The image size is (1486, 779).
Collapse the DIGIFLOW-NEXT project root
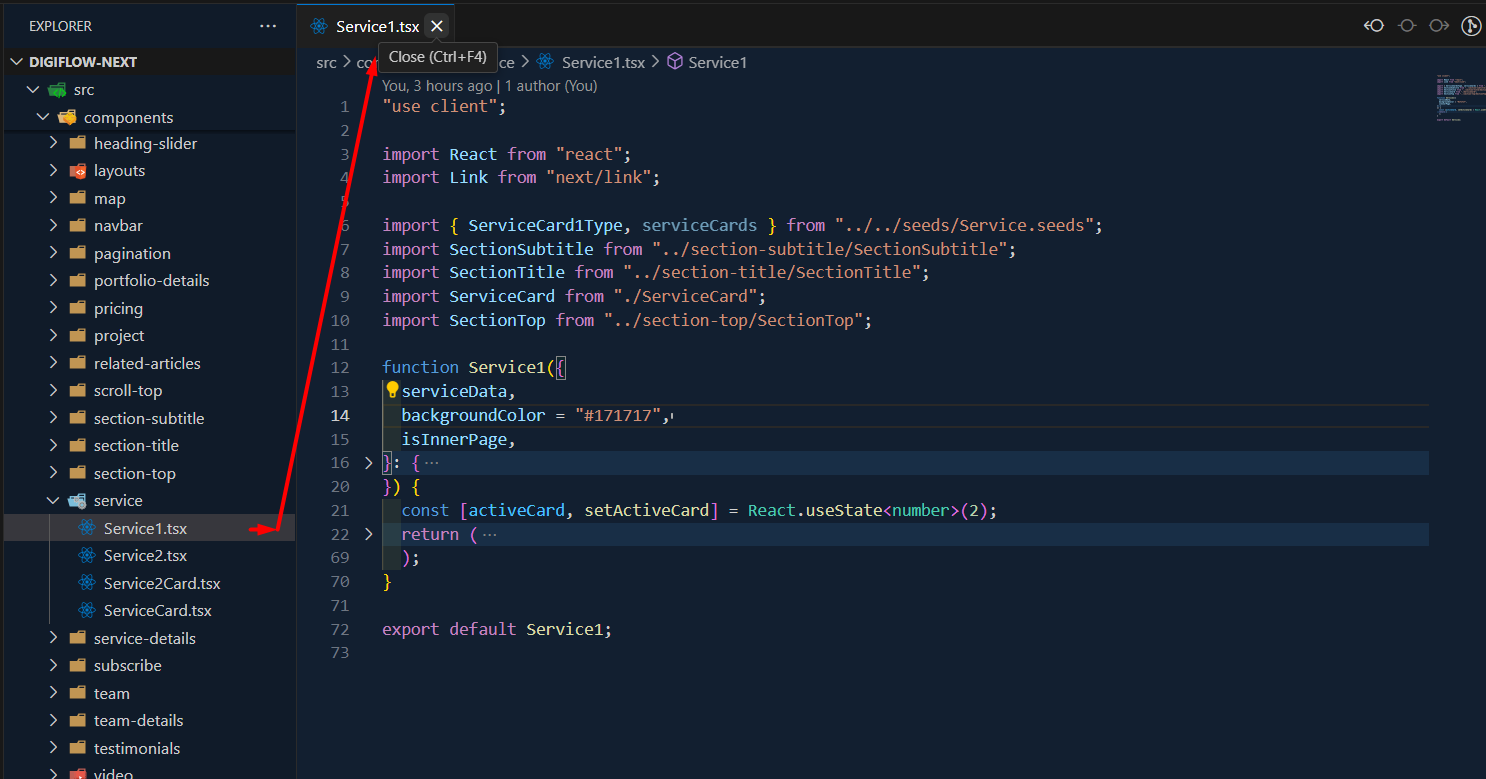click(x=15, y=62)
